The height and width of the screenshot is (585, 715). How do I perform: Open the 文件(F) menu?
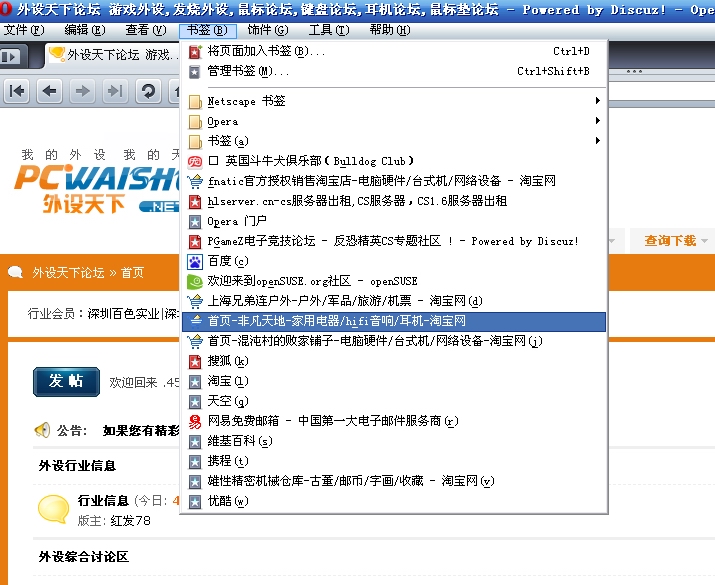(x=24, y=30)
